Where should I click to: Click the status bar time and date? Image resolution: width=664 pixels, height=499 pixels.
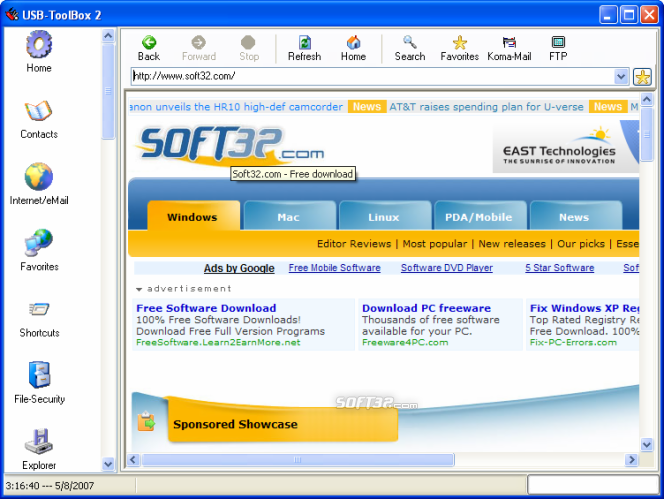(50, 485)
